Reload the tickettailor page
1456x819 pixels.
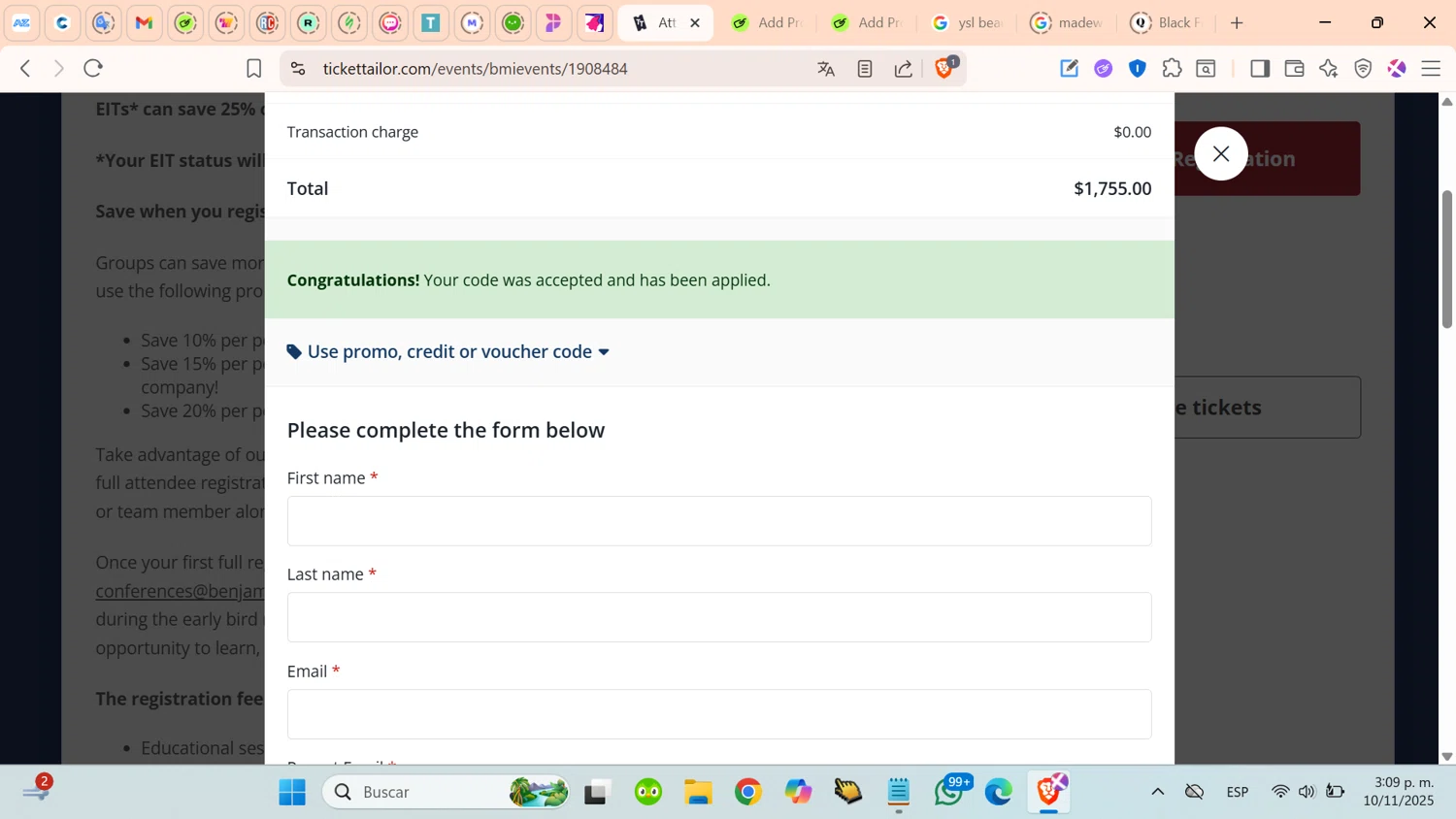click(x=93, y=69)
